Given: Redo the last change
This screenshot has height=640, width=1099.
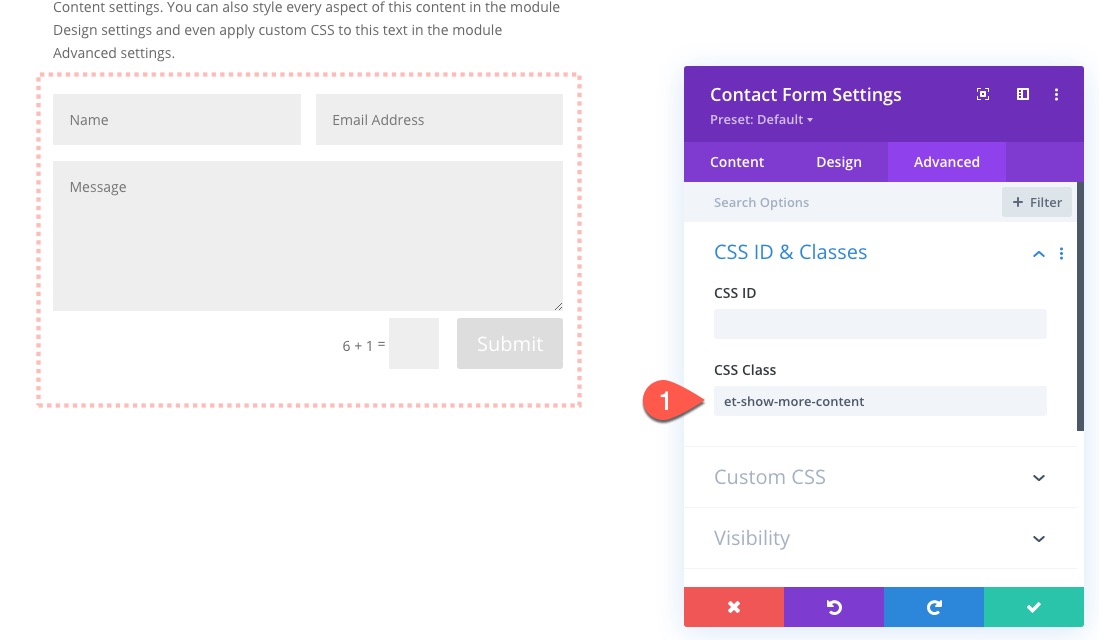Looking at the screenshot, I should pyautogui.click(x=933, y=607).
